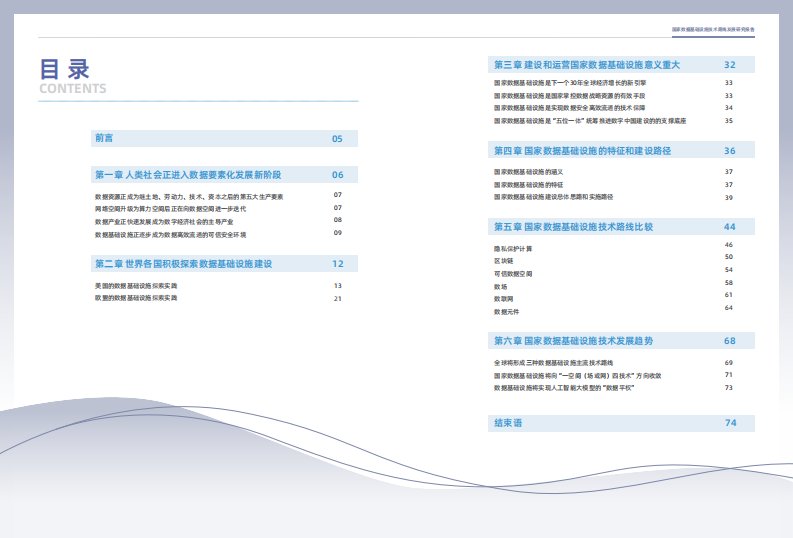The image size is (793, 538).
Task: Click the 第二章 chapter heading
Action: tap(183, 264)
